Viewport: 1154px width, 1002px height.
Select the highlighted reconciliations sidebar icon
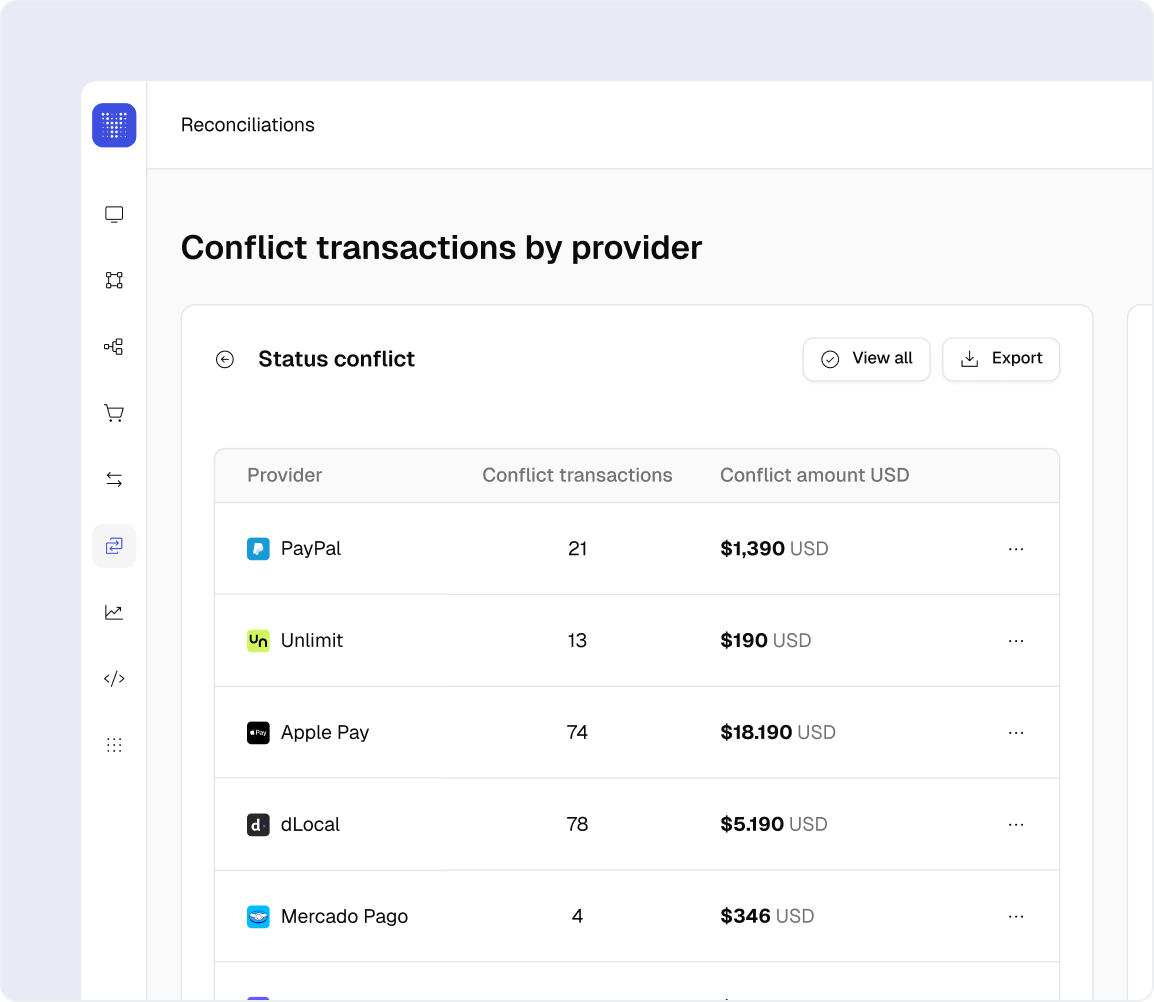tap(114, 546)
